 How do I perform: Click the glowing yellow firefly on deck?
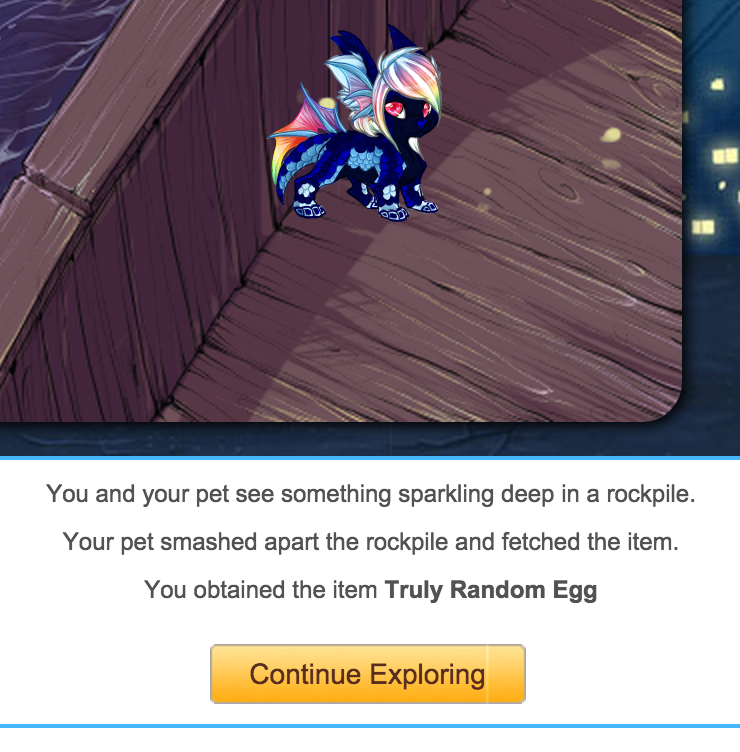611,135
